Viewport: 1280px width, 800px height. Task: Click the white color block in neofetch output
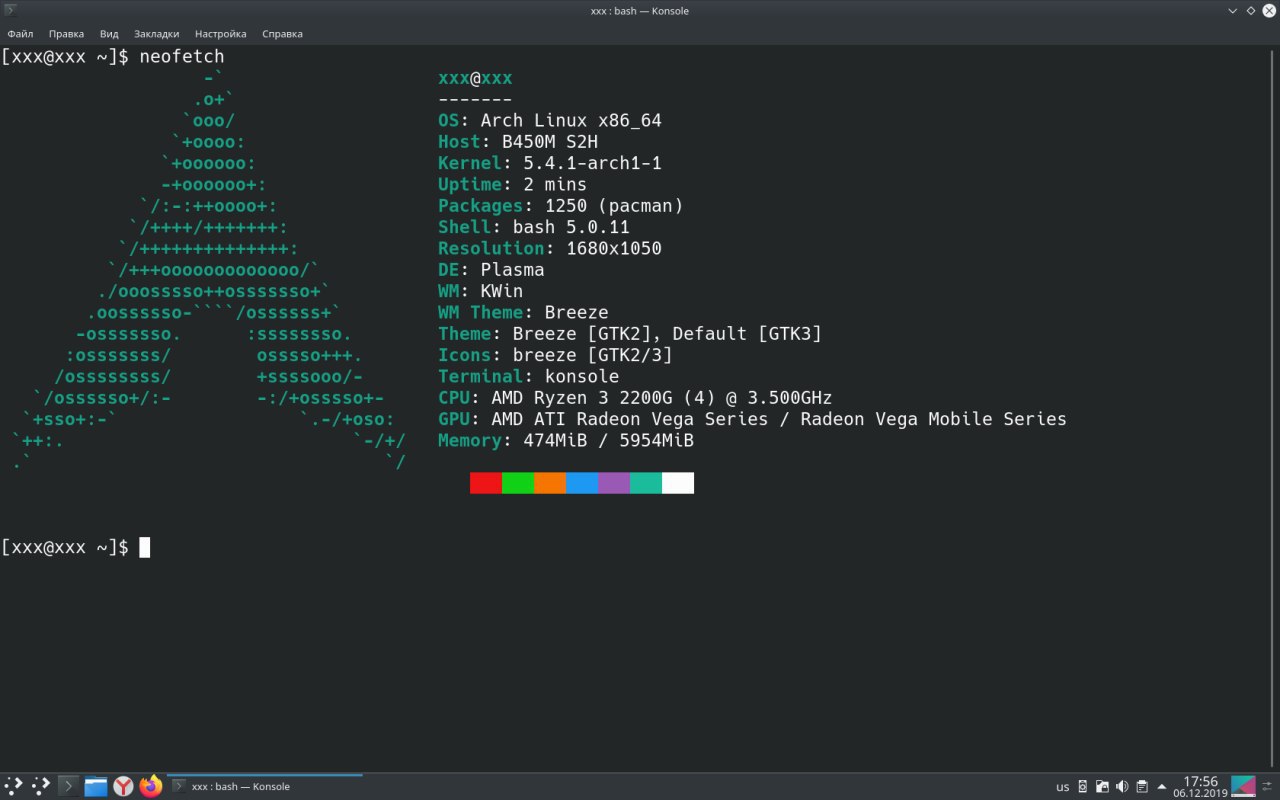pos(678,483)
